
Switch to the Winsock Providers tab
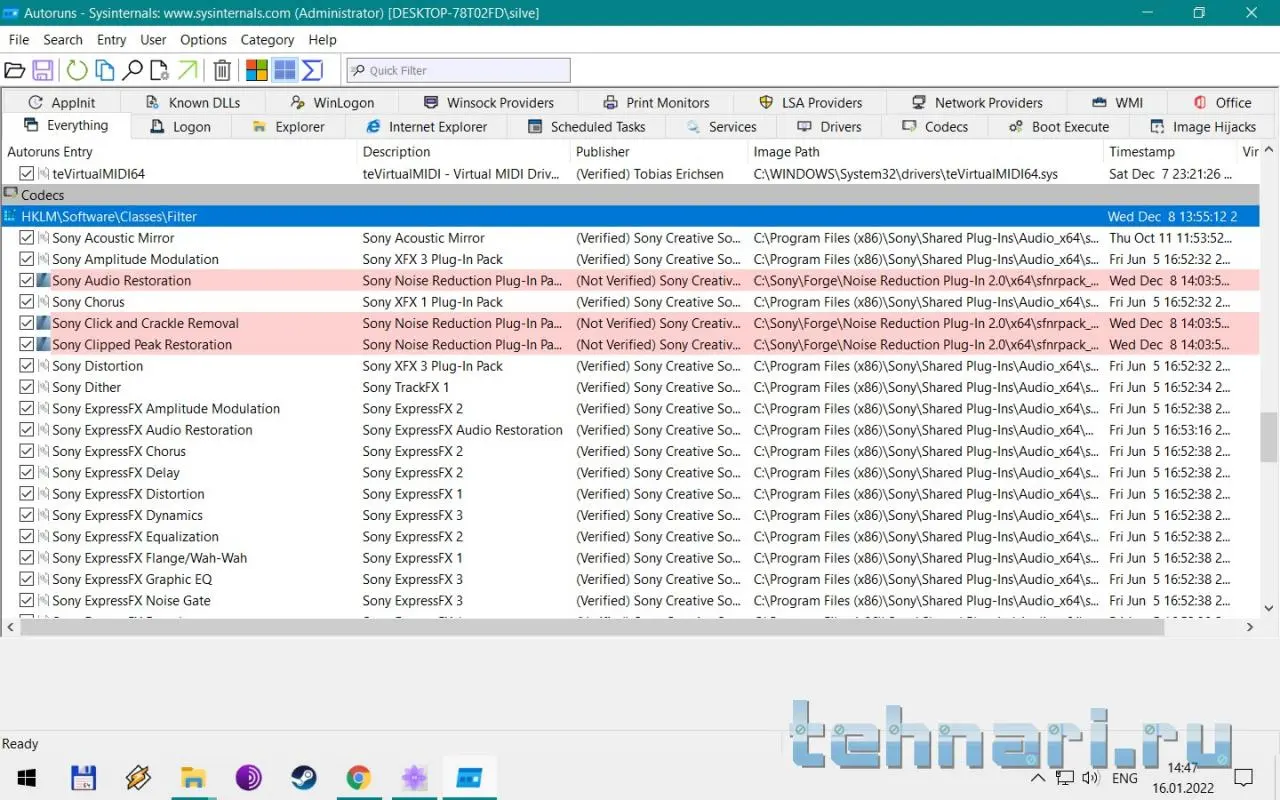point(489,102)
